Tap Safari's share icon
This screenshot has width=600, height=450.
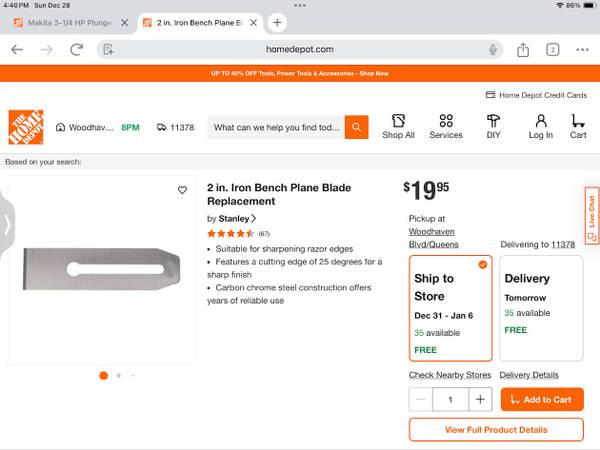[x=523, y=49]
